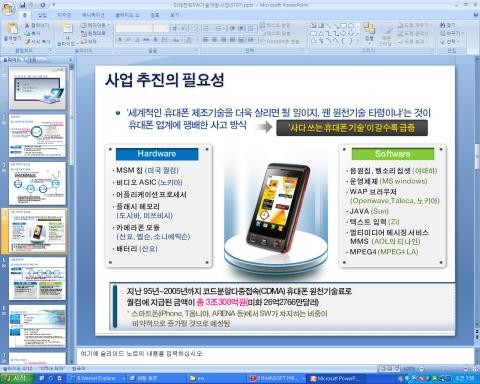Click the slide Reset (원래대로) button
The width and height of the screenshot is (480, 384).
pyautogui.click(x=93, y=33)
